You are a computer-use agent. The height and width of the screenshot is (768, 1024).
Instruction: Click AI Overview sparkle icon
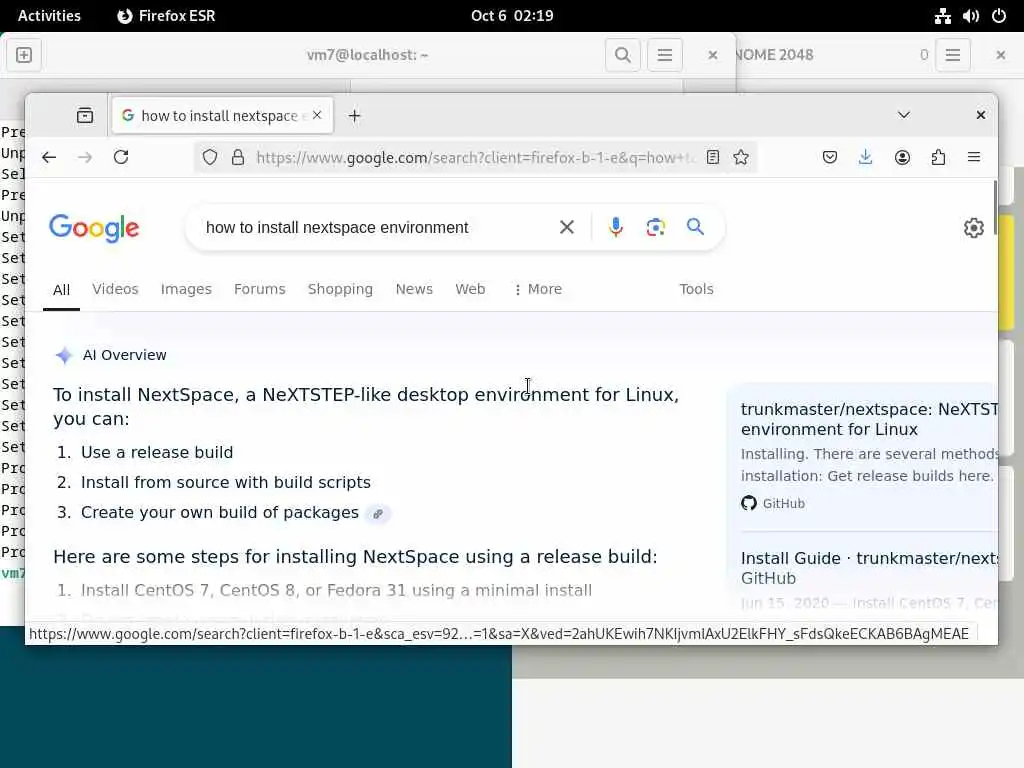tap(64, 355)
